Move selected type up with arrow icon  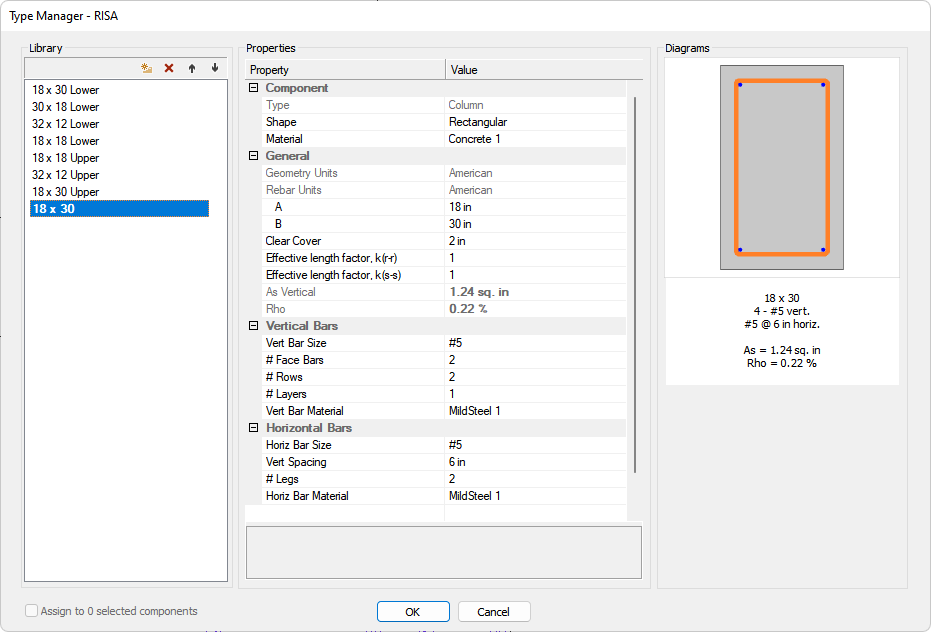(x=192, y=68)
